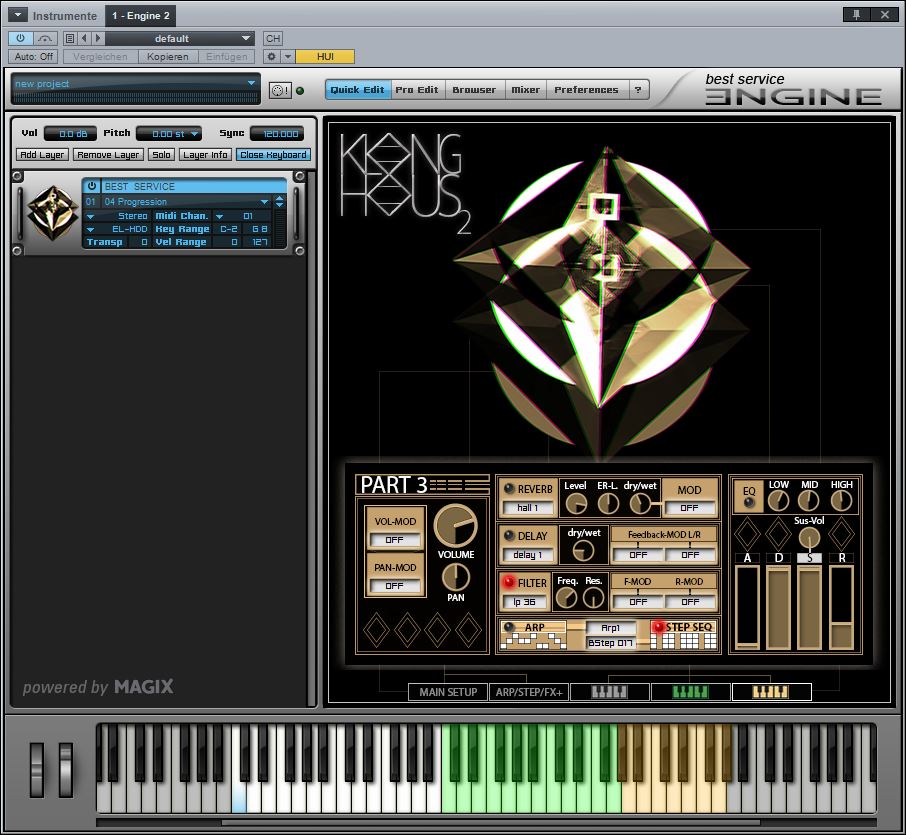Adjust the reverb ER-L. knob

point(608,504)
